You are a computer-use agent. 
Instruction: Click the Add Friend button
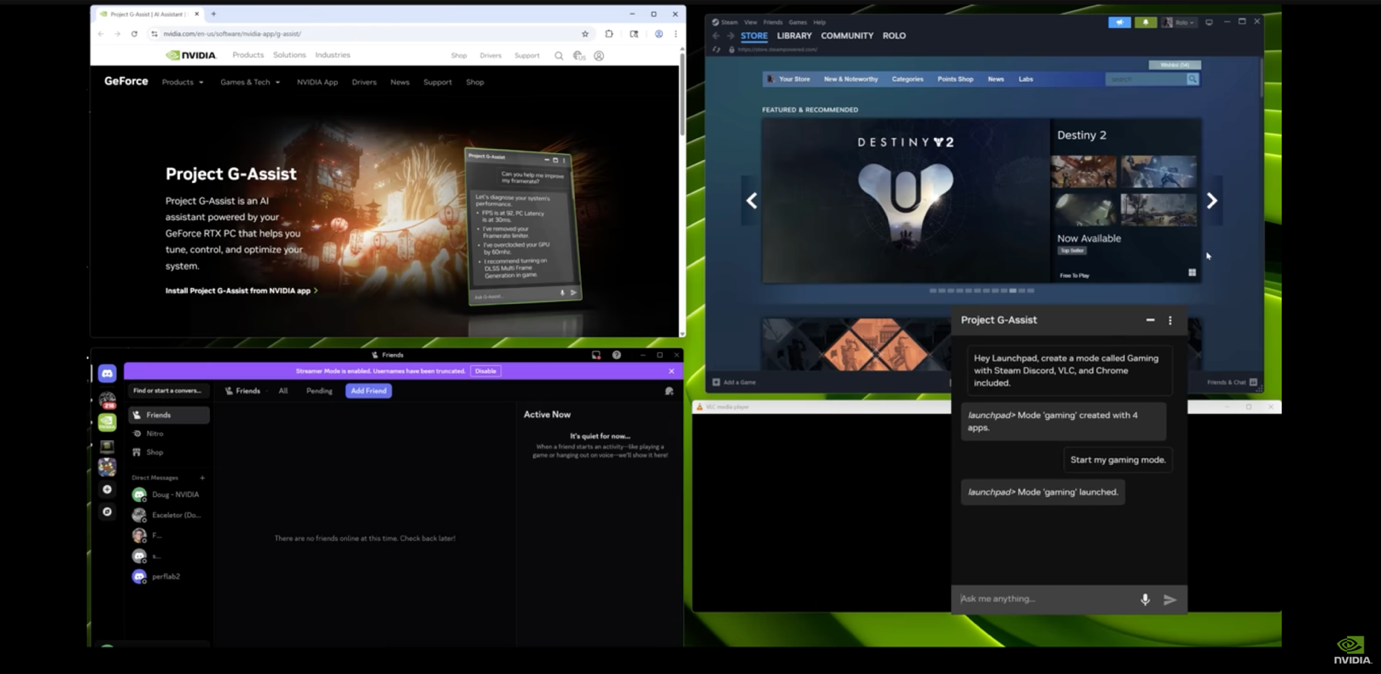[x=368, y=391]
